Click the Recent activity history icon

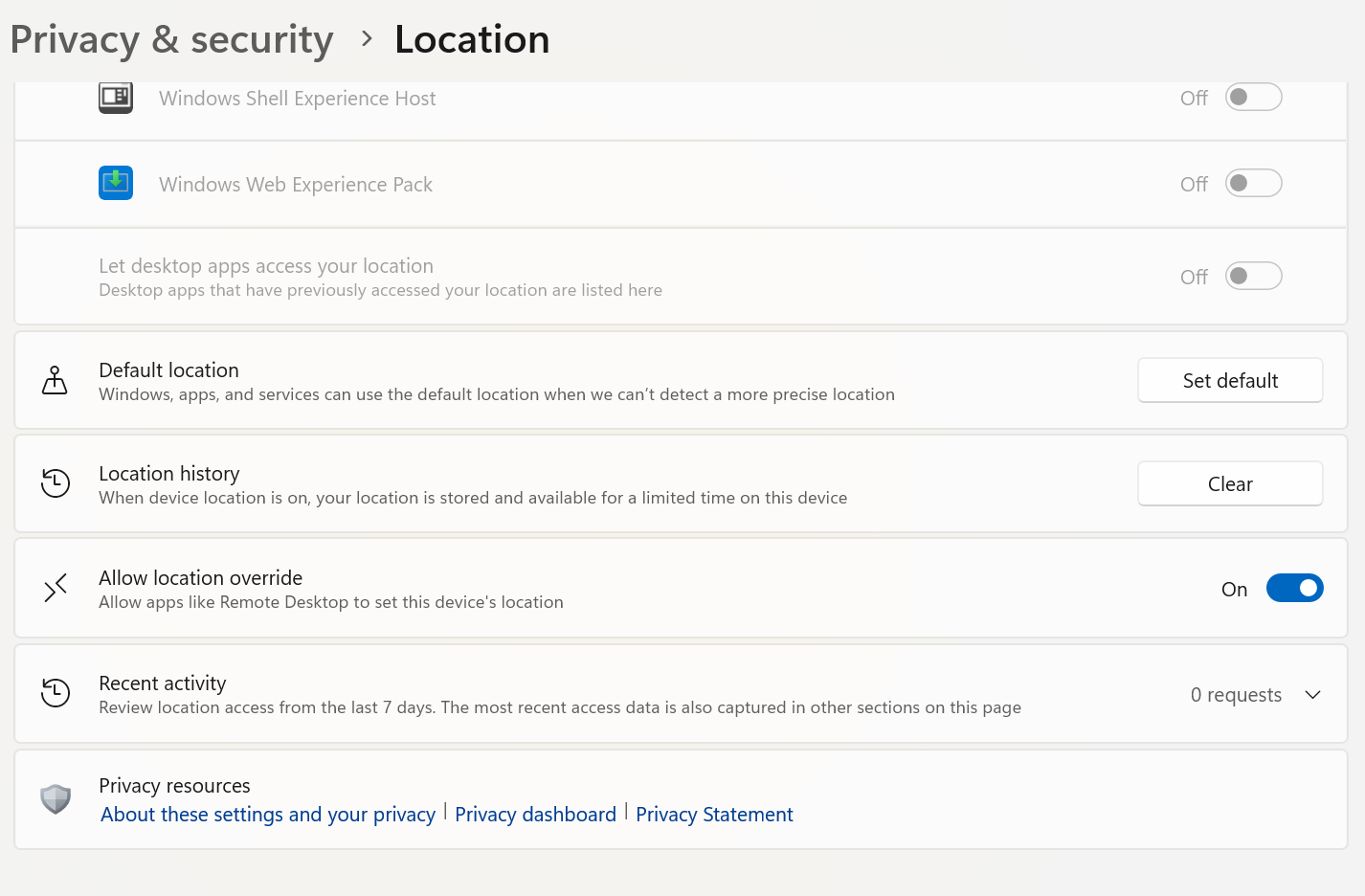click(55, 693)
